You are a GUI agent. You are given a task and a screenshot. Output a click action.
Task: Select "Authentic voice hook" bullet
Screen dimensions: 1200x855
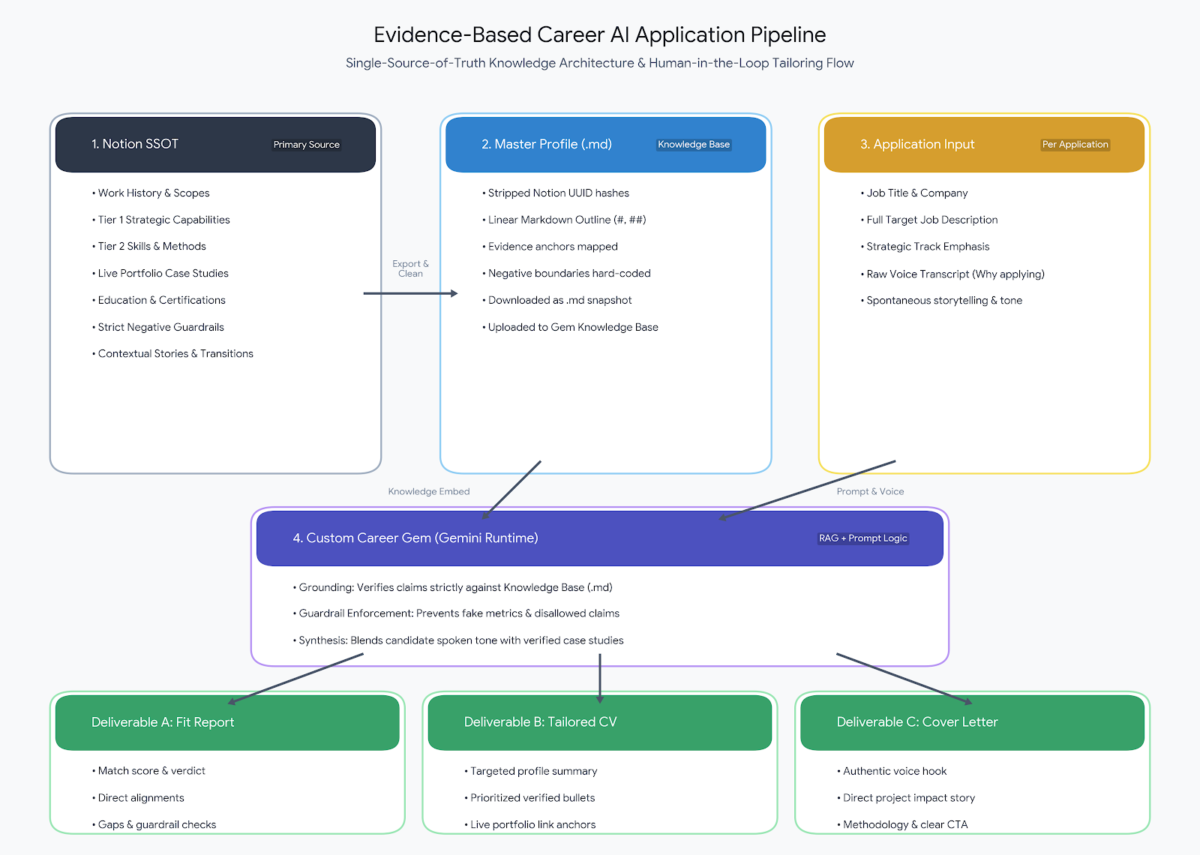[892, 771]
